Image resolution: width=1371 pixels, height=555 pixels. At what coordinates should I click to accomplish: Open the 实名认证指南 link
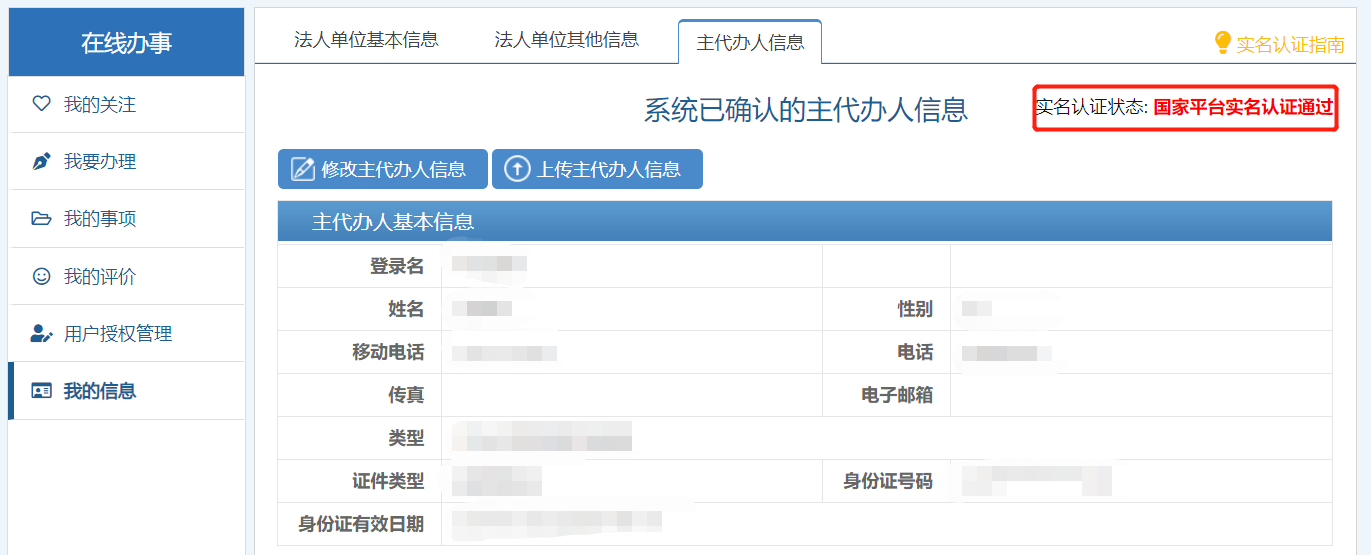pyautogui.click(x=1290, y=44)
